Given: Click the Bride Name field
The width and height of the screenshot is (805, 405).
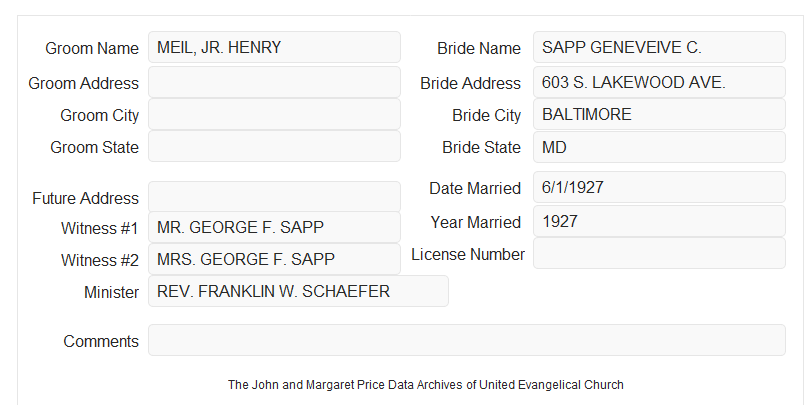Looking at the screenshot, I should coord(659,47).
